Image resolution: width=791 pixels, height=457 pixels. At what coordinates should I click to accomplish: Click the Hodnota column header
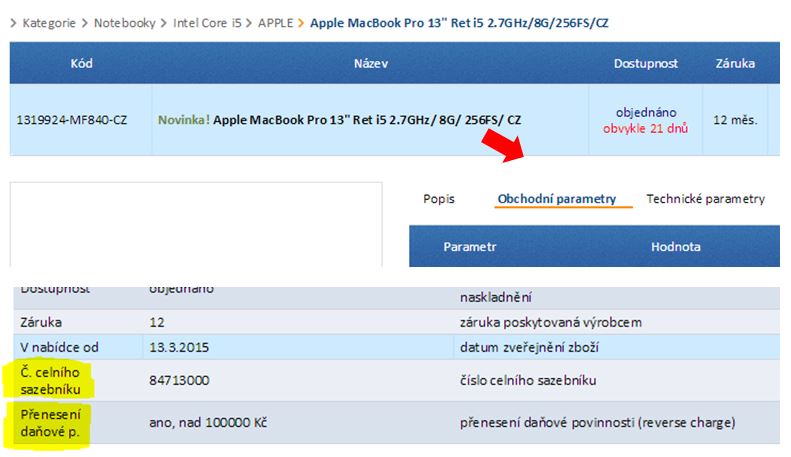click(675, 247)
